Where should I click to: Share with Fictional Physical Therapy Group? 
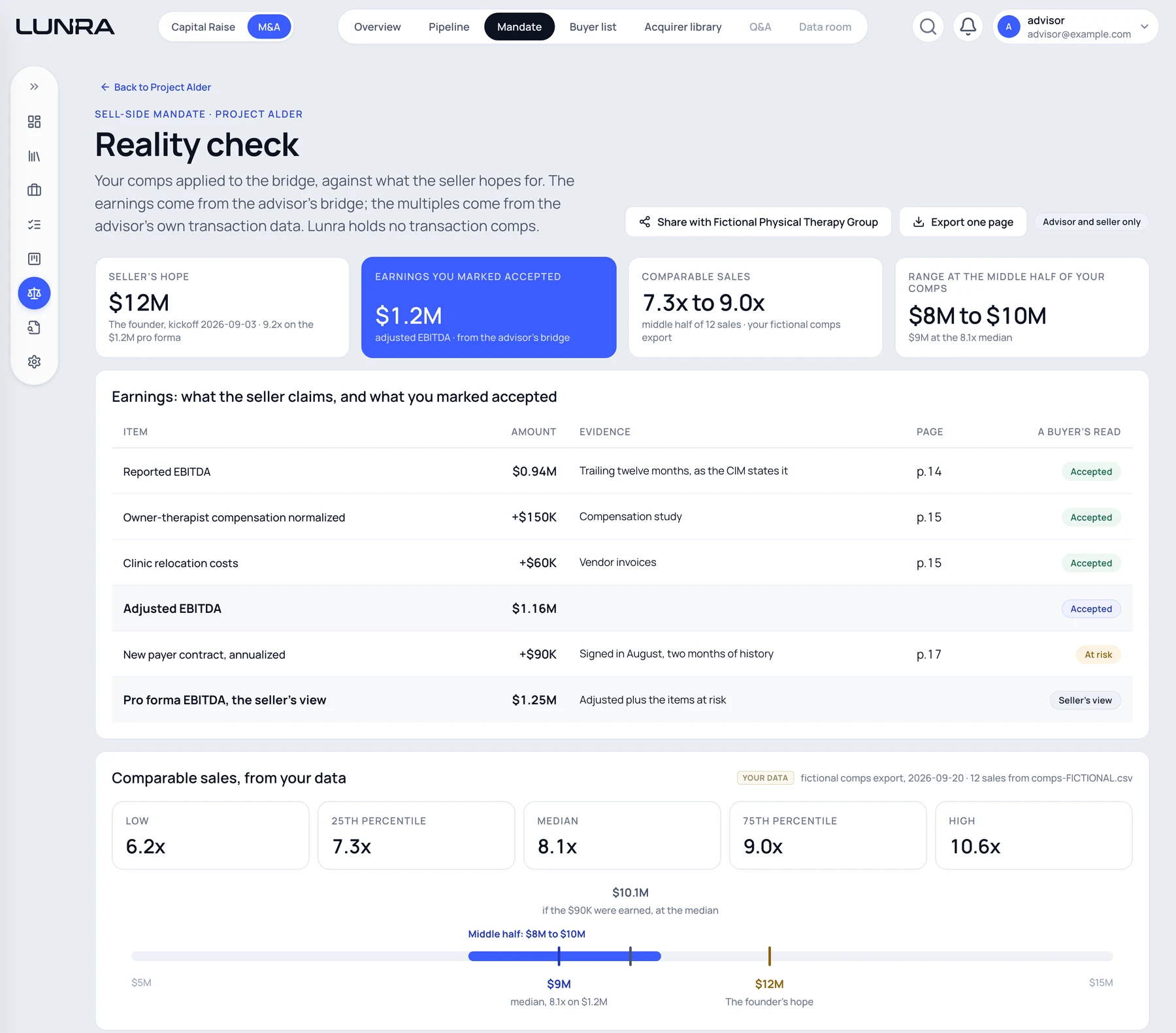click(x=759, y=222)
